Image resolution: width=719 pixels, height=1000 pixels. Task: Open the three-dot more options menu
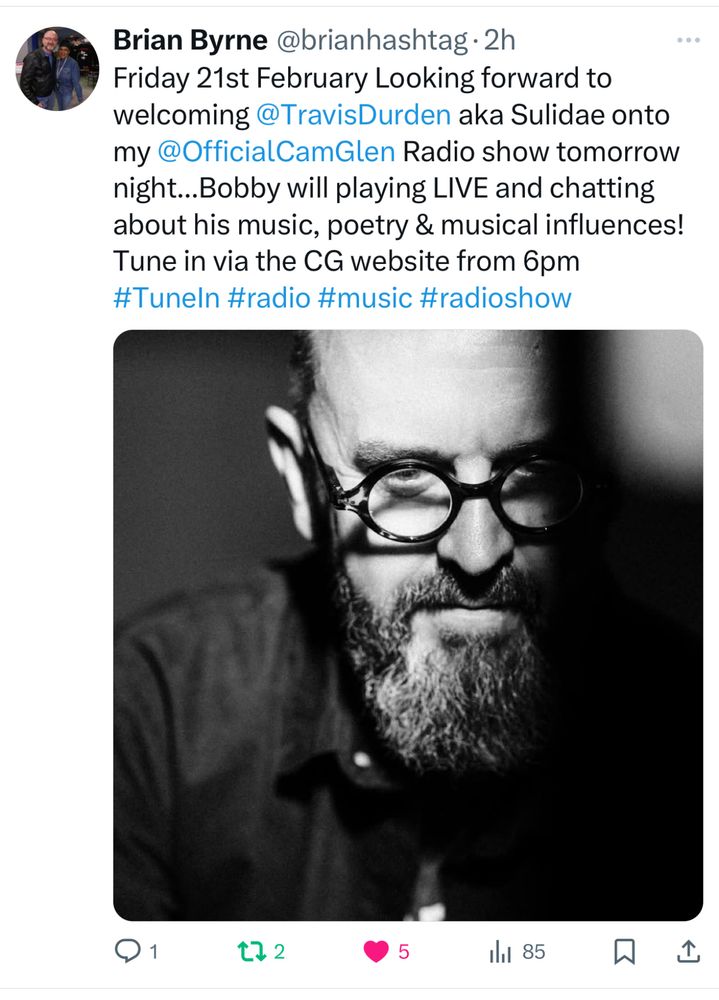click(x=688, y=40)
